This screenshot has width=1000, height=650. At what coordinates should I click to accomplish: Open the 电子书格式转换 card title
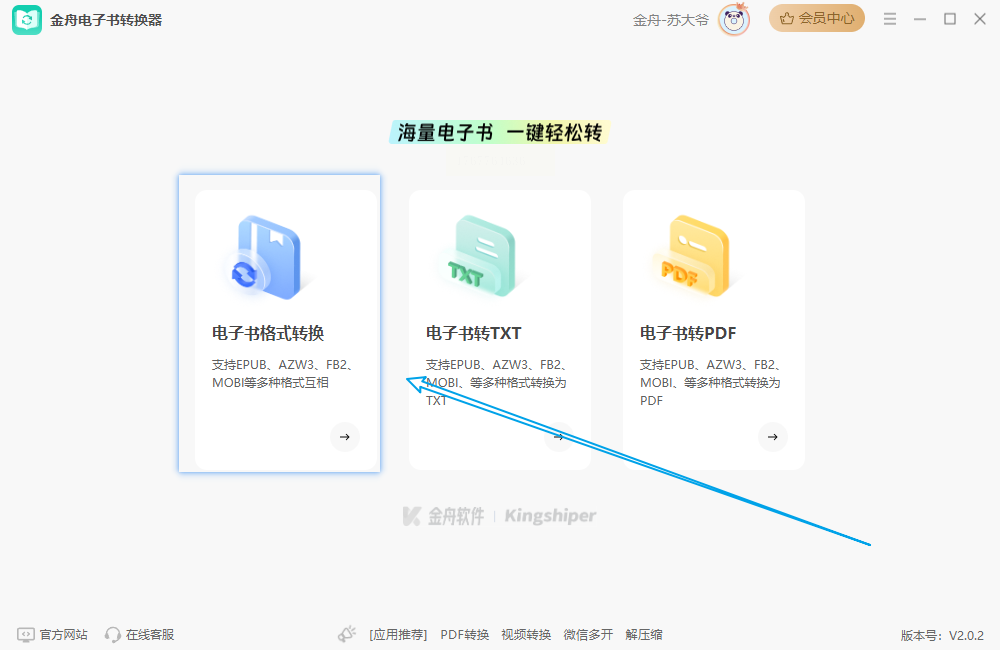click(268, 333)
